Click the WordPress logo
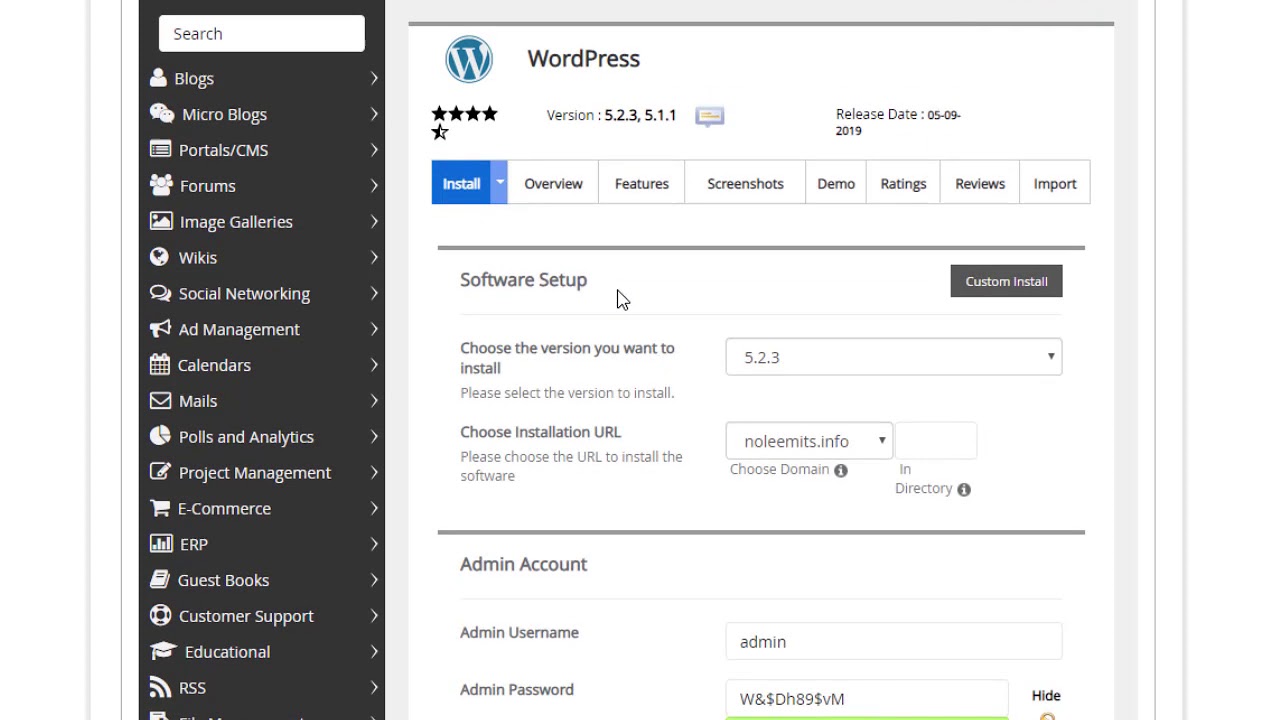The height and width of the screenshot is (720, 1280). (469, 59)
